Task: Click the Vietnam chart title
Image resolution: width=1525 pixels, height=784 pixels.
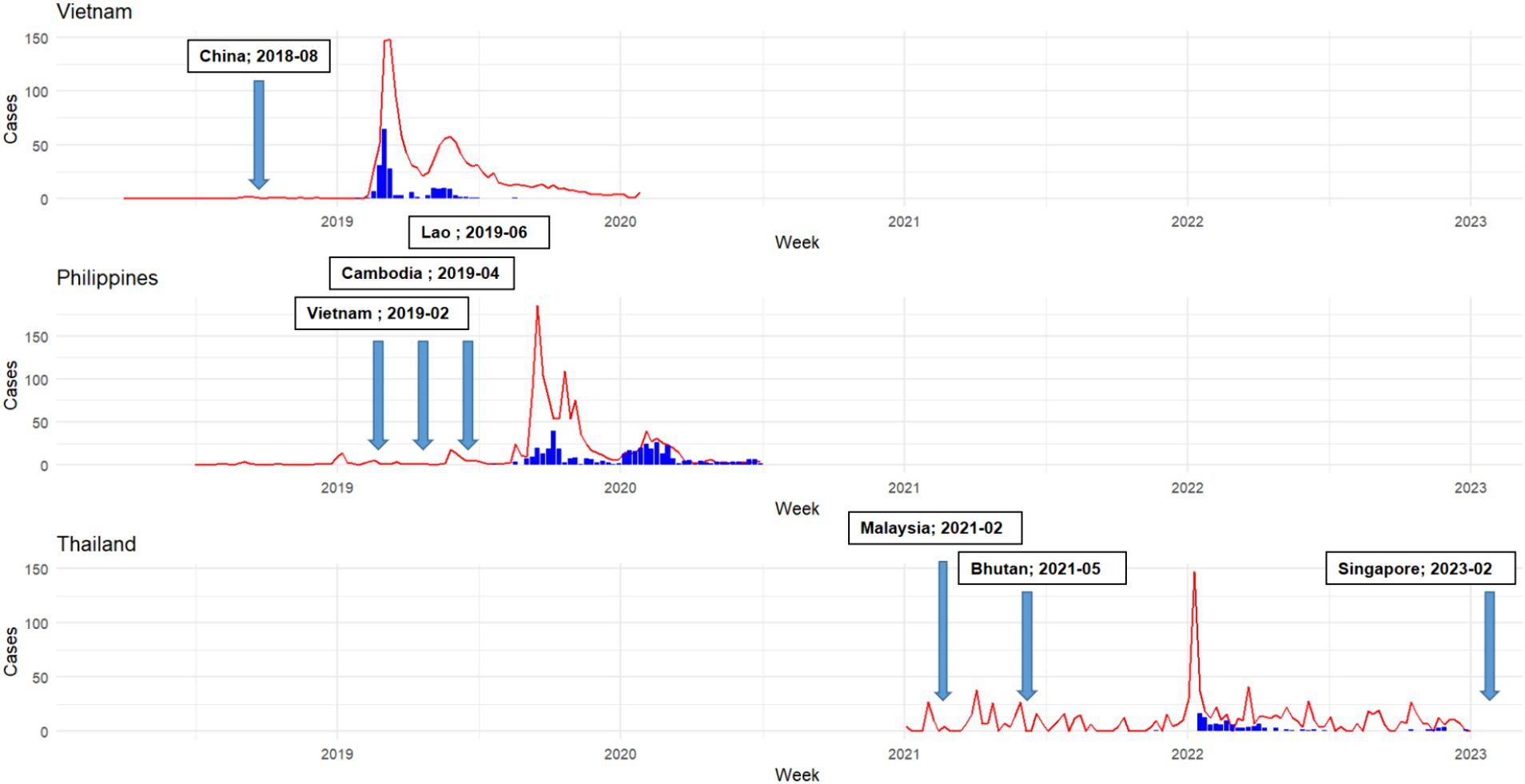Action: [94, 12]
